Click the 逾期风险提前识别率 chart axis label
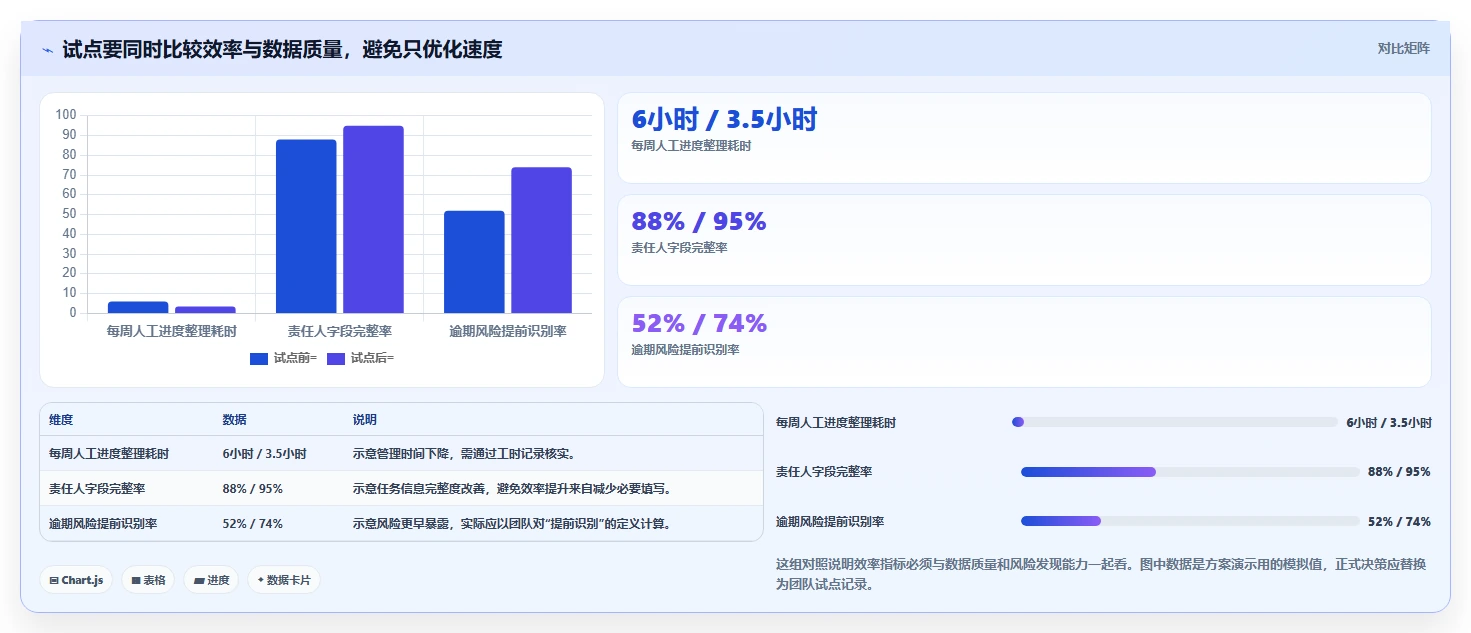1471x633 pixels. 508,331
